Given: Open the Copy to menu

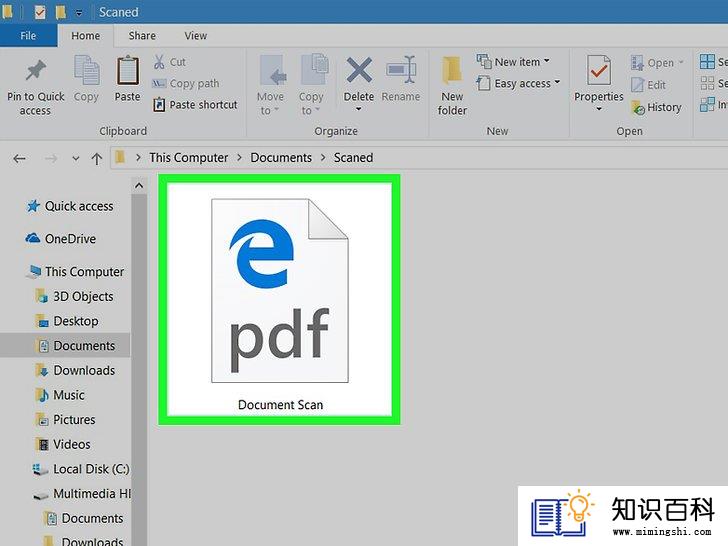Looking at the screenshot, I should tap(312, 85).
